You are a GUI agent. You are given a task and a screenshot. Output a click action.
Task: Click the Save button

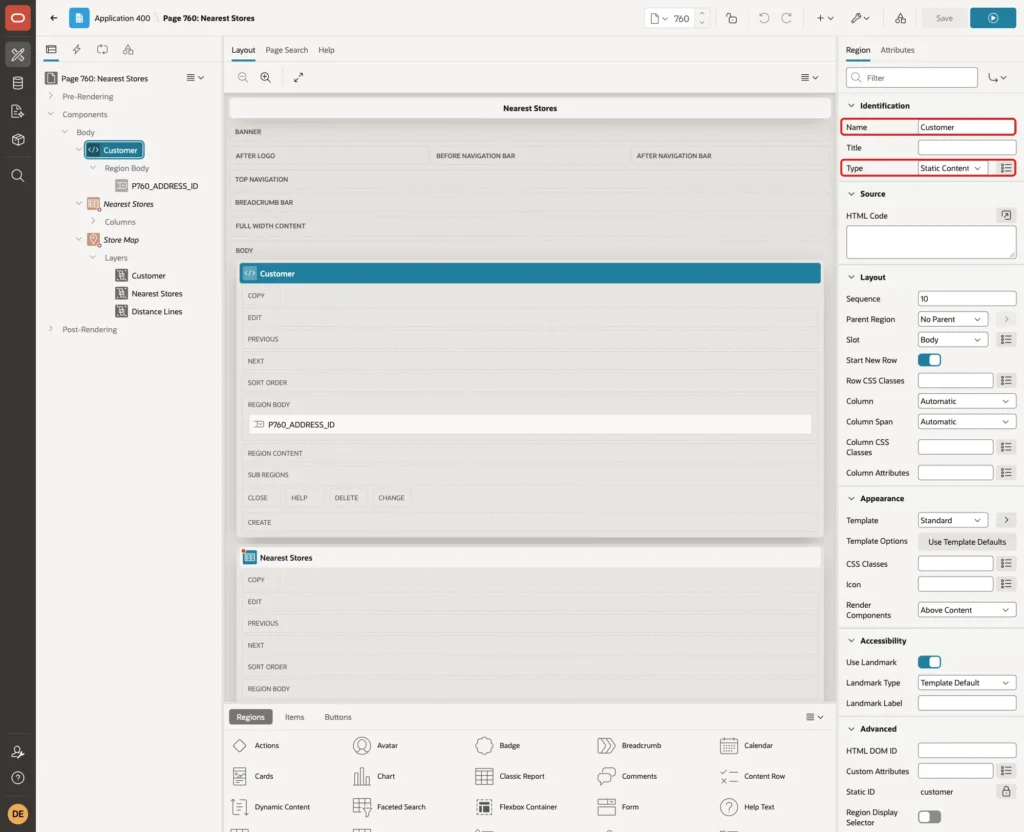tap(944, 18)
